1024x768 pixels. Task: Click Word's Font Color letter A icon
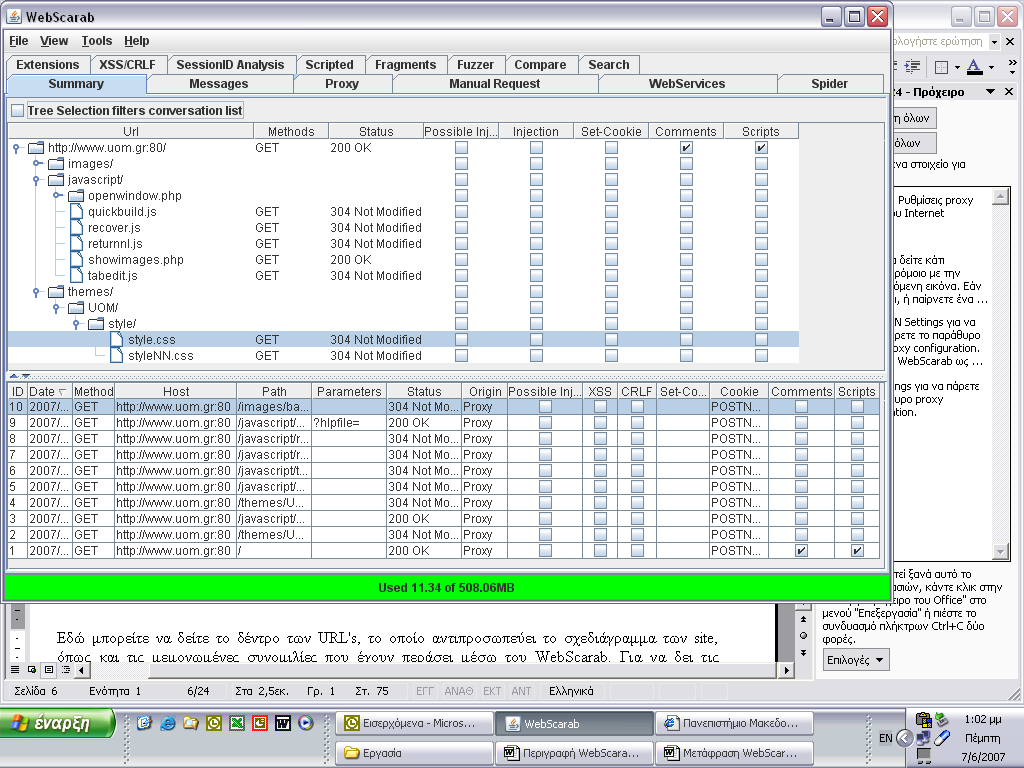pos(974,65)
